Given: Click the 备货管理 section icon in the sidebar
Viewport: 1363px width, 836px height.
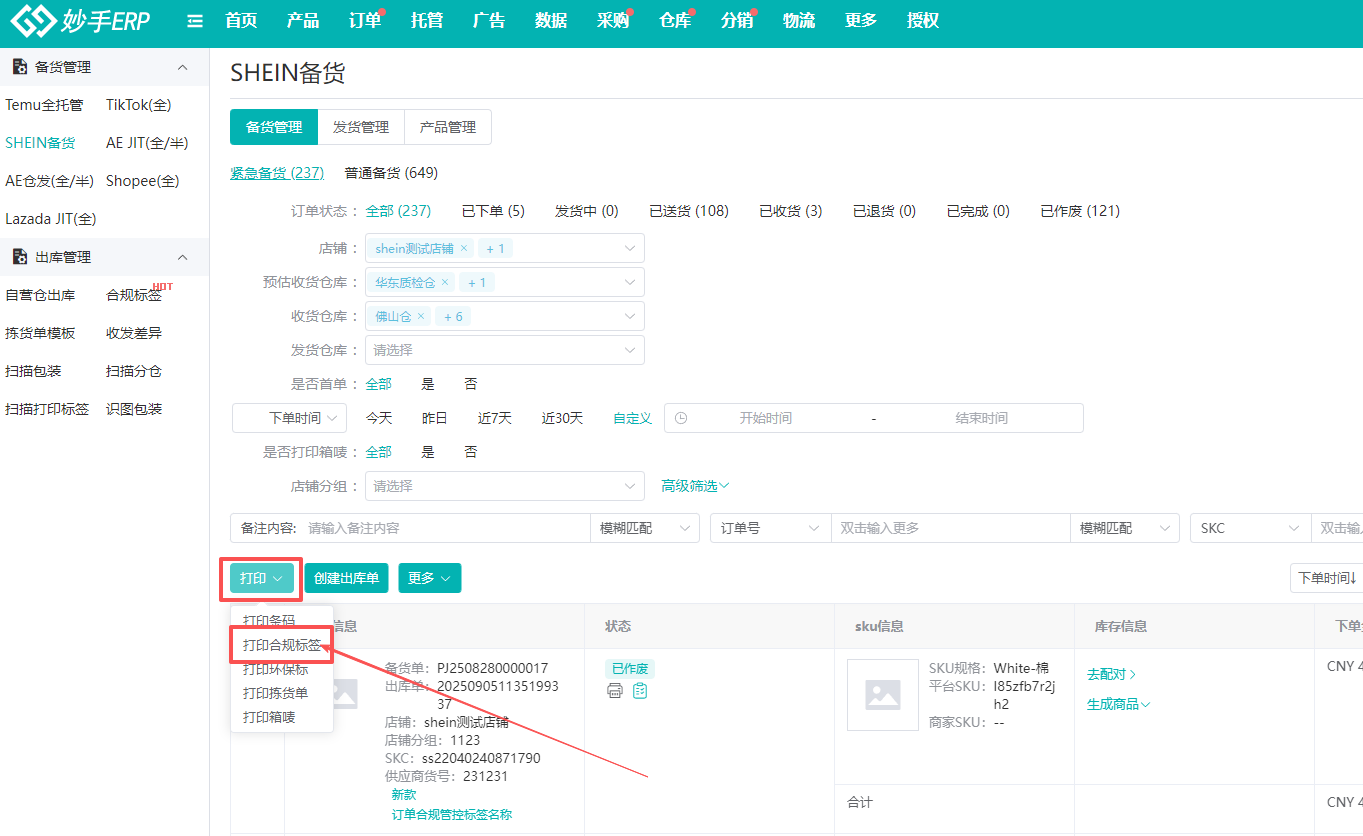Looking at the screenshot, I should pyautogui.click(x=19, y=67).
